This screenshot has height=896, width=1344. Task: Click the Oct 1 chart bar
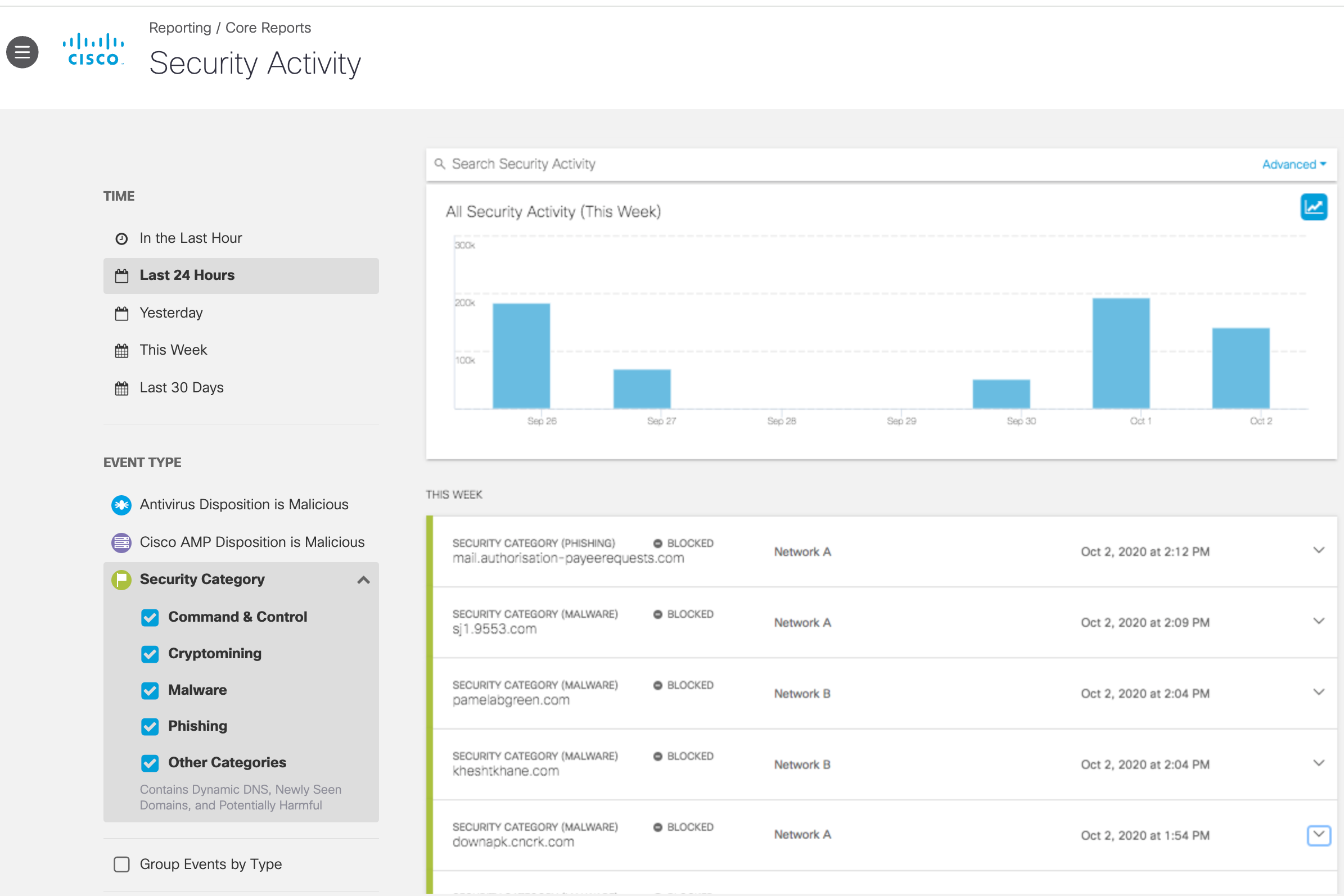(1121, 354)
